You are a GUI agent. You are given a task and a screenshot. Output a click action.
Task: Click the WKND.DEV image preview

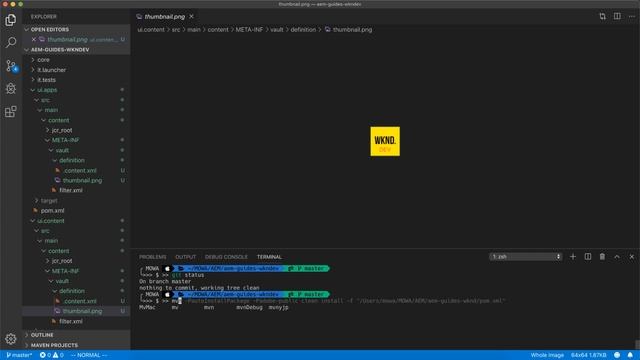click(x=385, y=141)
